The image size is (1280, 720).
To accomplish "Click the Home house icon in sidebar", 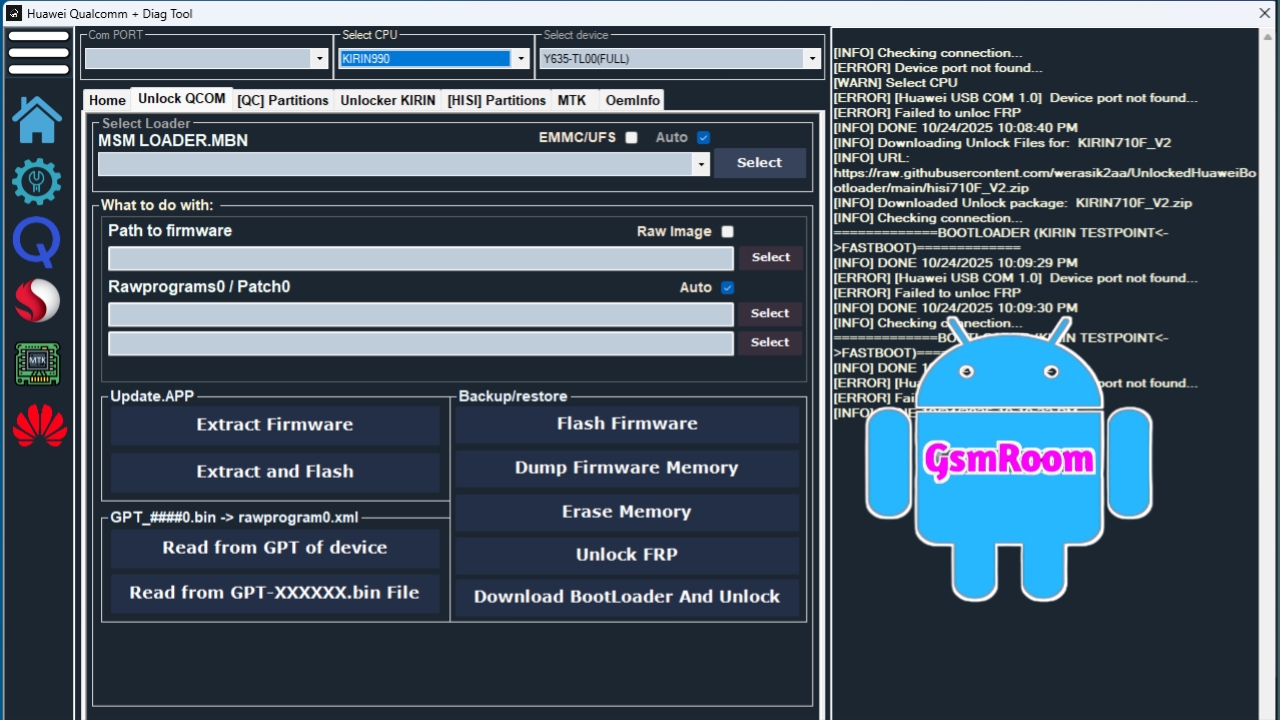I will (x=37, y=120).
